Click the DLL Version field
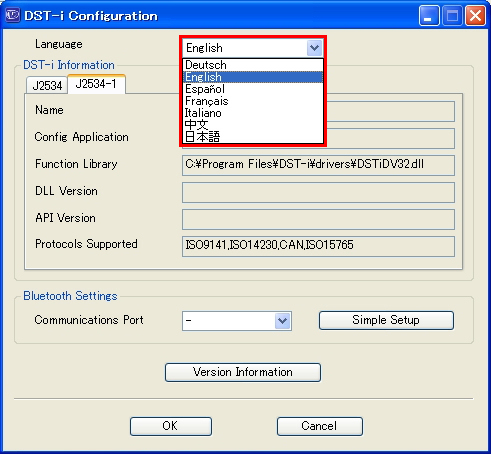This screenshot has width=491, height=454. (318, 192)
